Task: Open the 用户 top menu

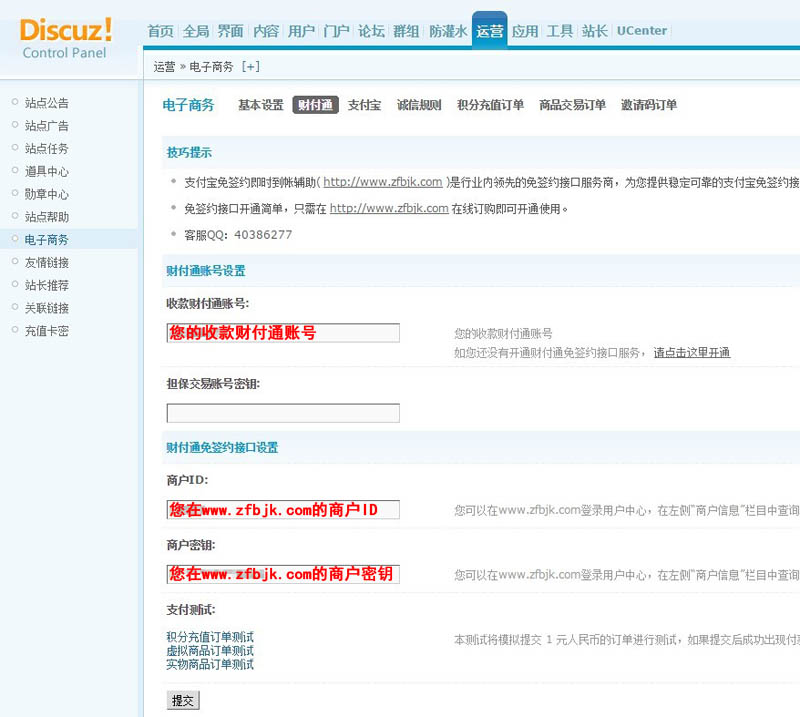Action: [x=301, y=31]
